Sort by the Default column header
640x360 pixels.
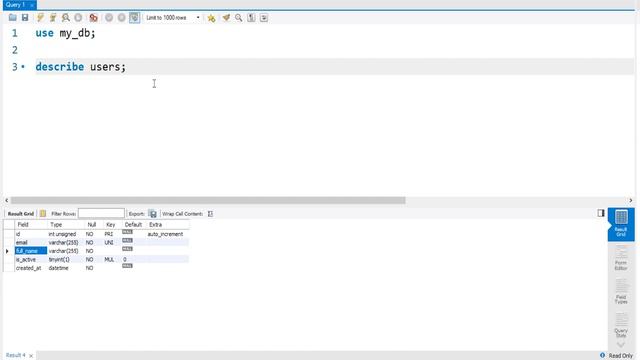(x=133, y=224)
